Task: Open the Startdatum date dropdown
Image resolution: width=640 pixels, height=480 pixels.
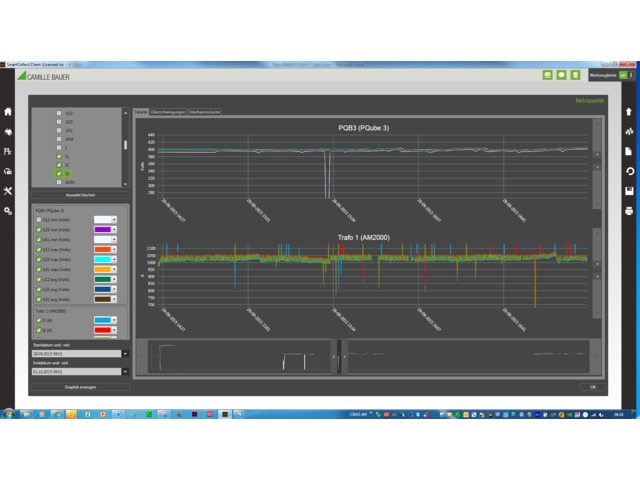Action: pyautogui.click(x=125, y=353)
